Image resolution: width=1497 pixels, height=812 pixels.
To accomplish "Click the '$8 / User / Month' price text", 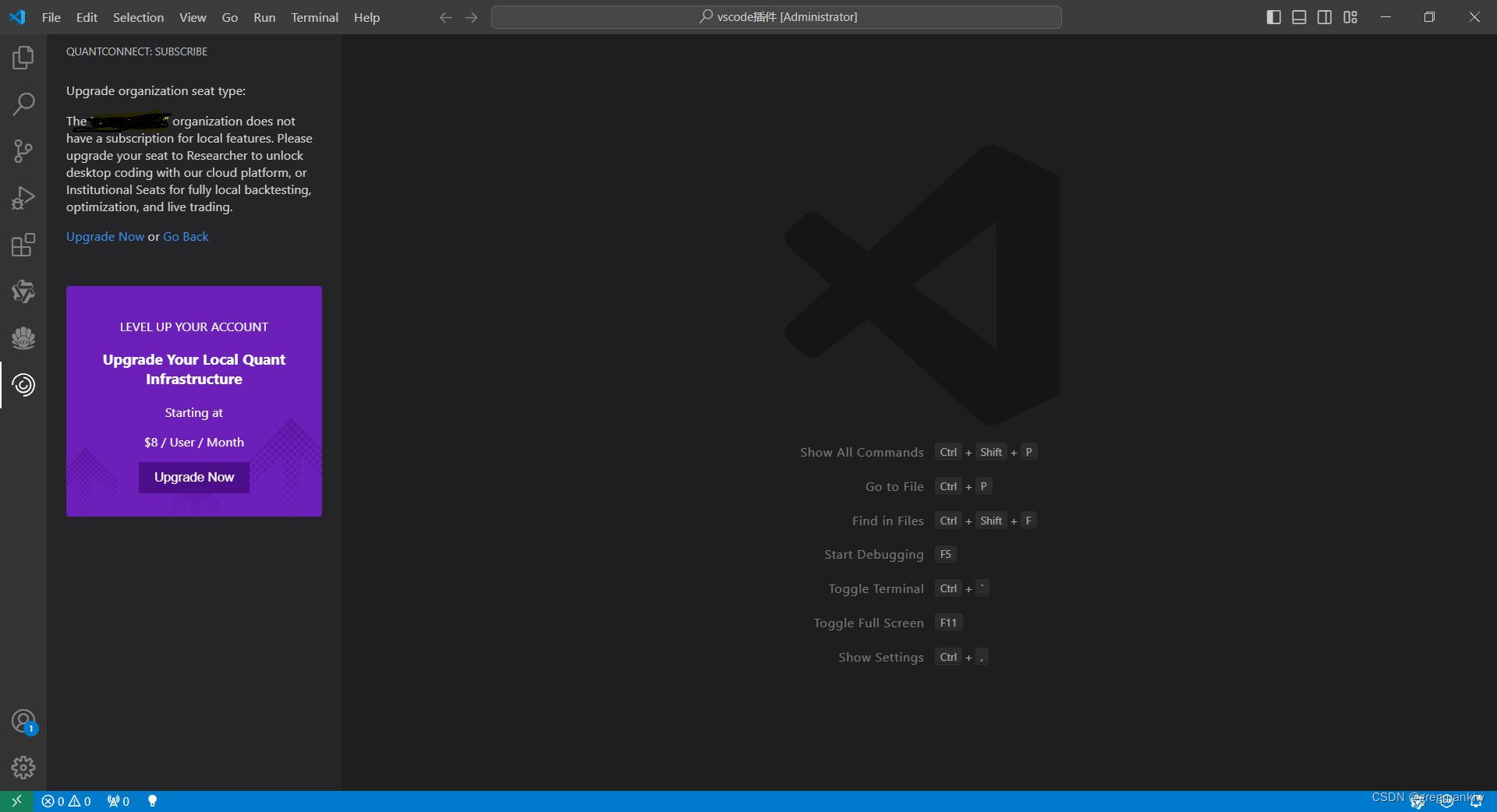I will tap(194, 443).
